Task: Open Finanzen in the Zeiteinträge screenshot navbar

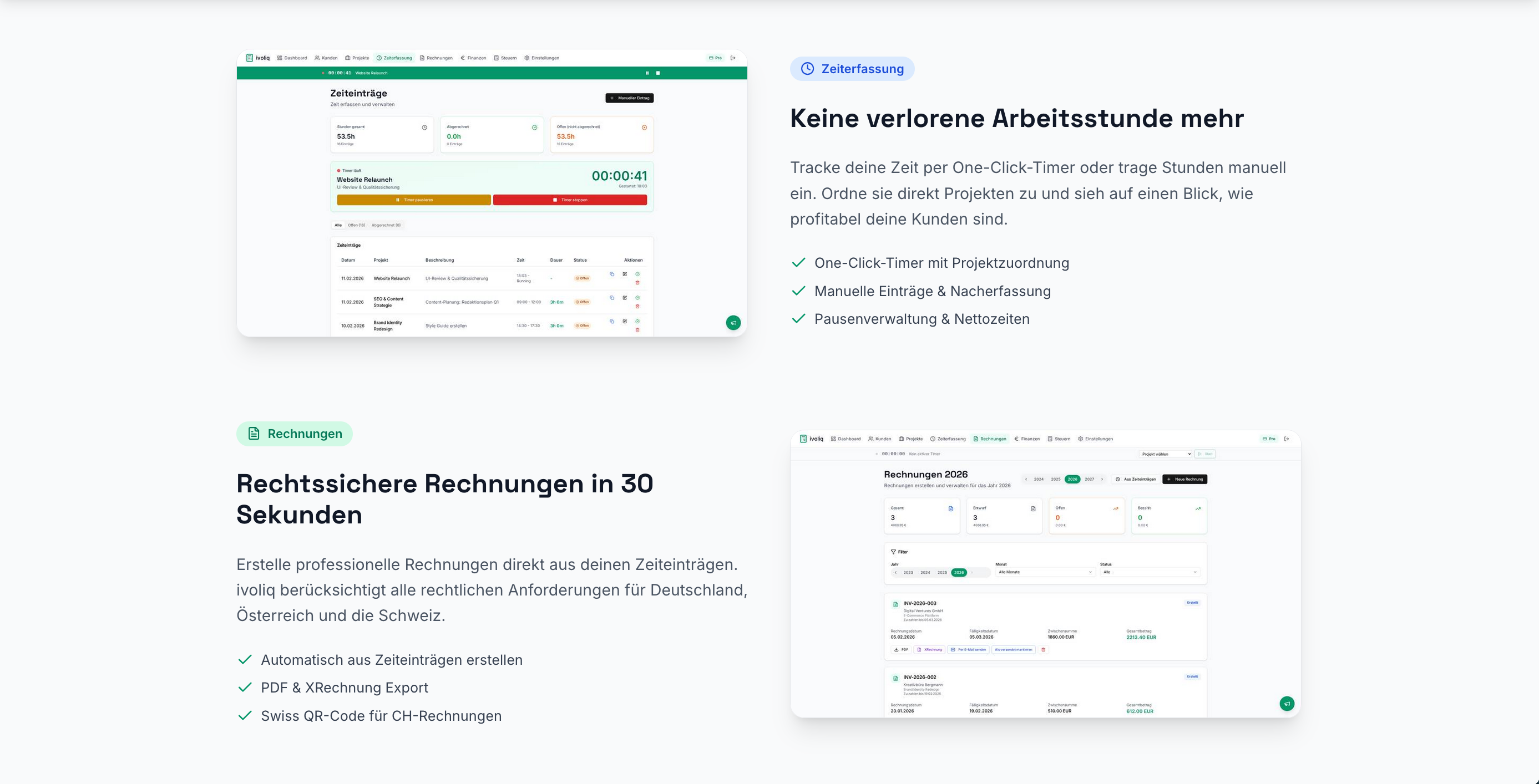Action: click(473, 58)
